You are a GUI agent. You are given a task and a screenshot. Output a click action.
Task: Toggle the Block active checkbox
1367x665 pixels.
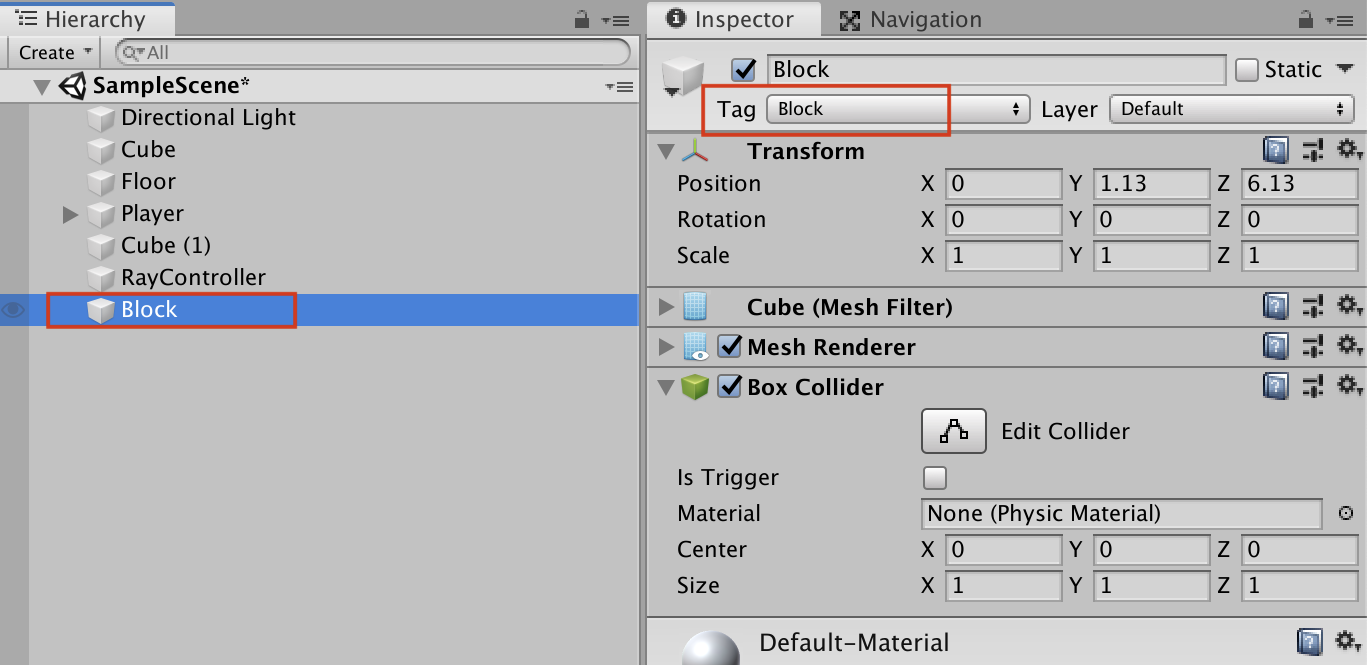(744, 69)
